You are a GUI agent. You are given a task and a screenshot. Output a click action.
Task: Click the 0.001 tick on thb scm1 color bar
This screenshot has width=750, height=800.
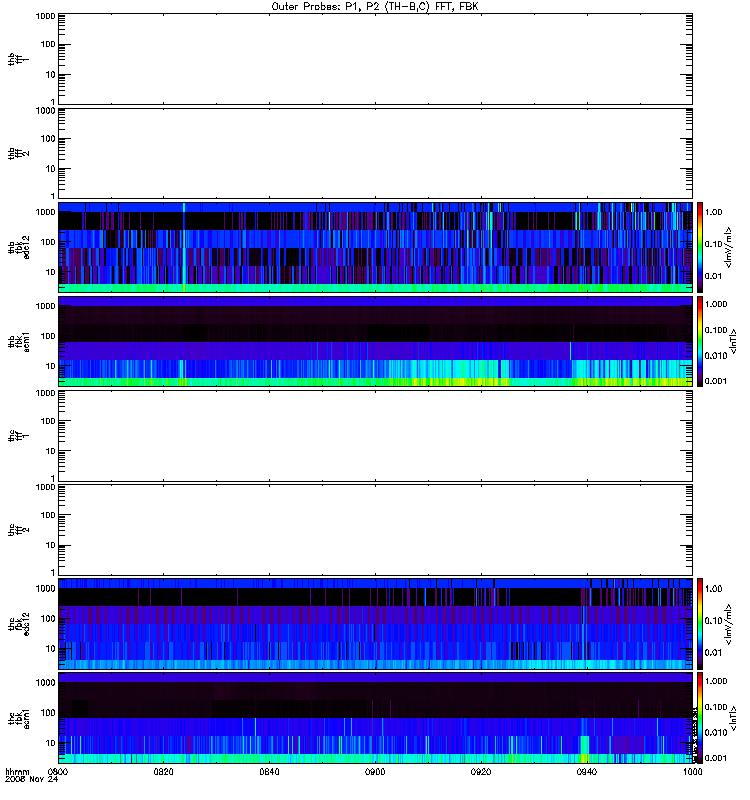716,381
